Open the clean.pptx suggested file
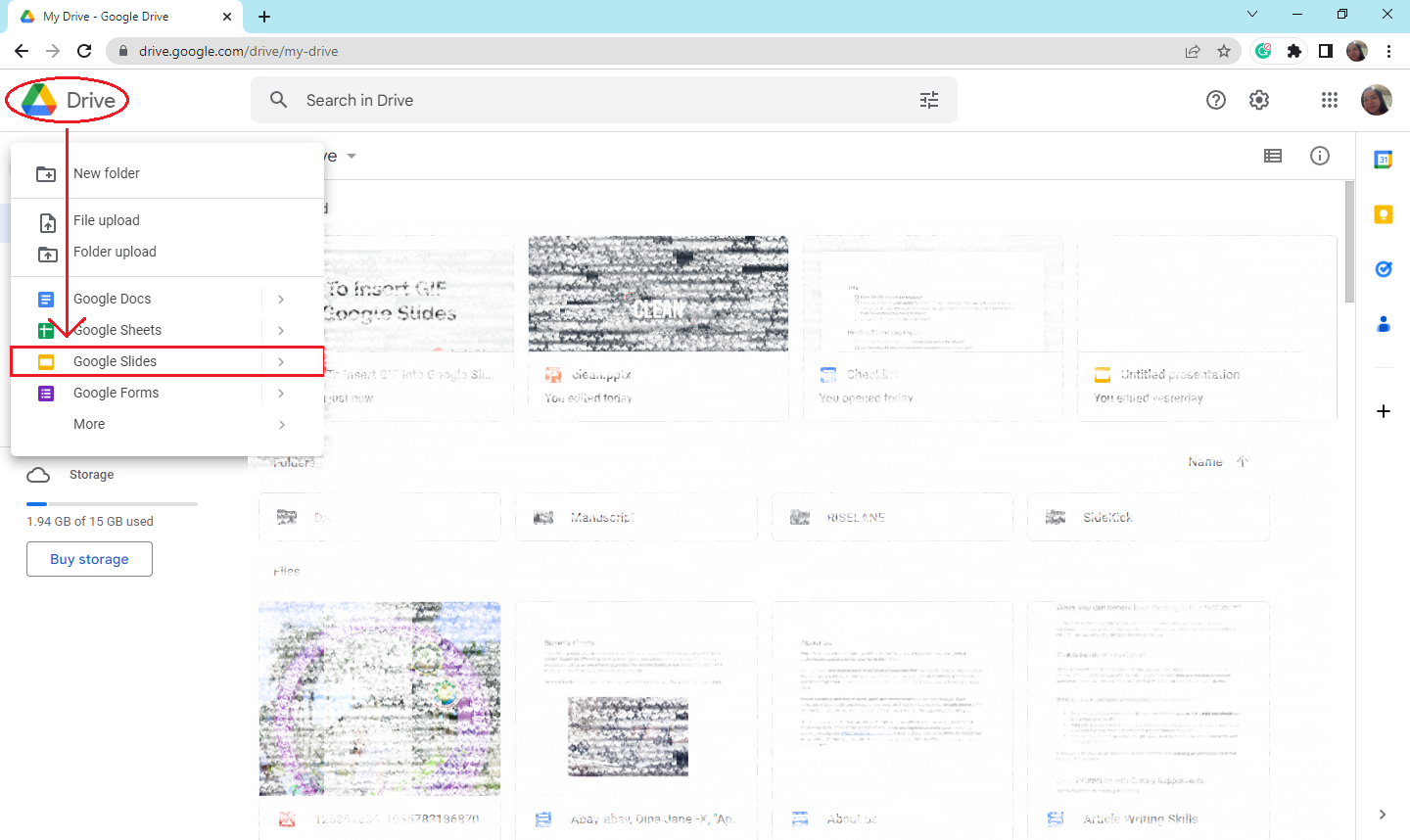Image resolution: width=1410 pixels, height=840 pixels. (658, 328)
